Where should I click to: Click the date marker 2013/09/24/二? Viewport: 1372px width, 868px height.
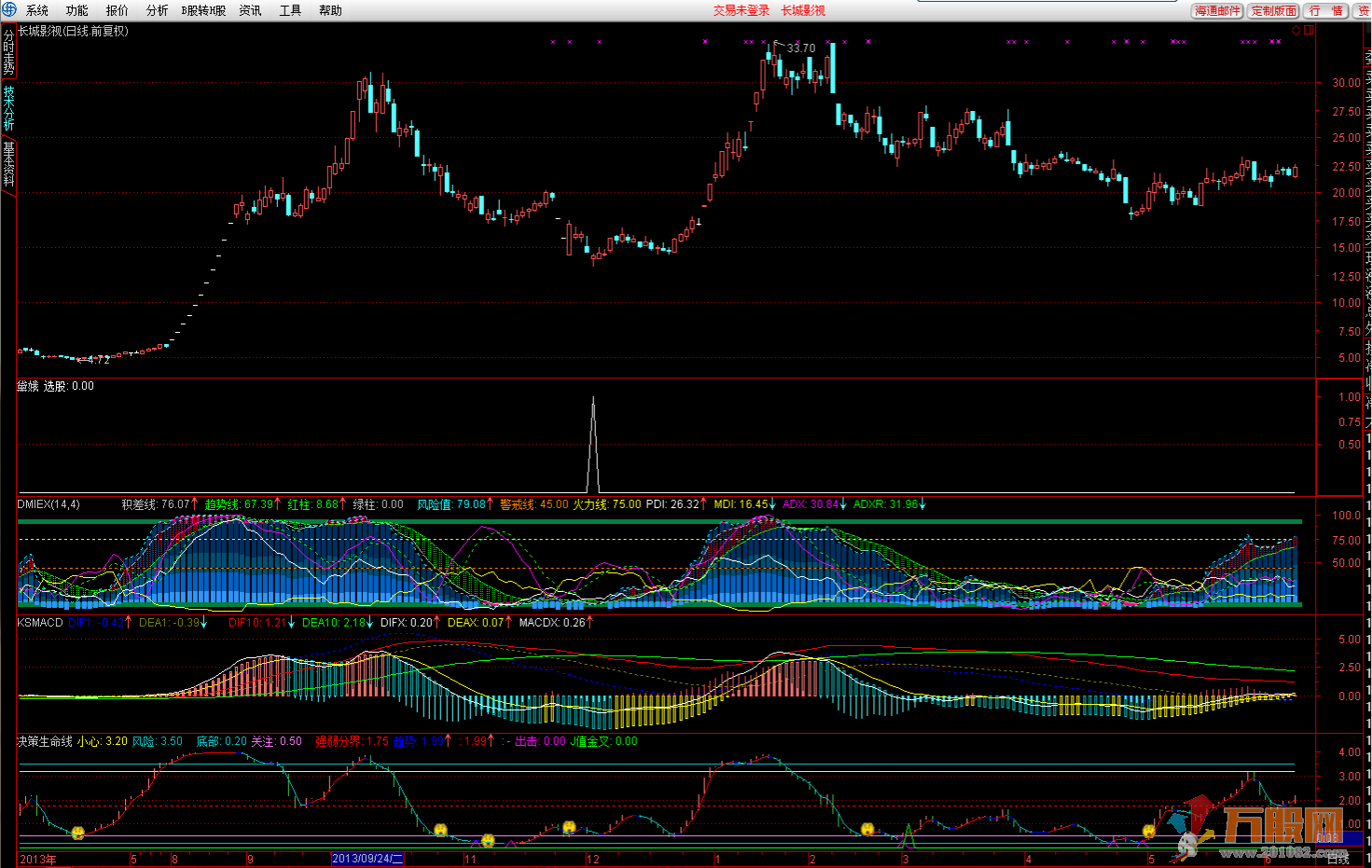point(367,859)
